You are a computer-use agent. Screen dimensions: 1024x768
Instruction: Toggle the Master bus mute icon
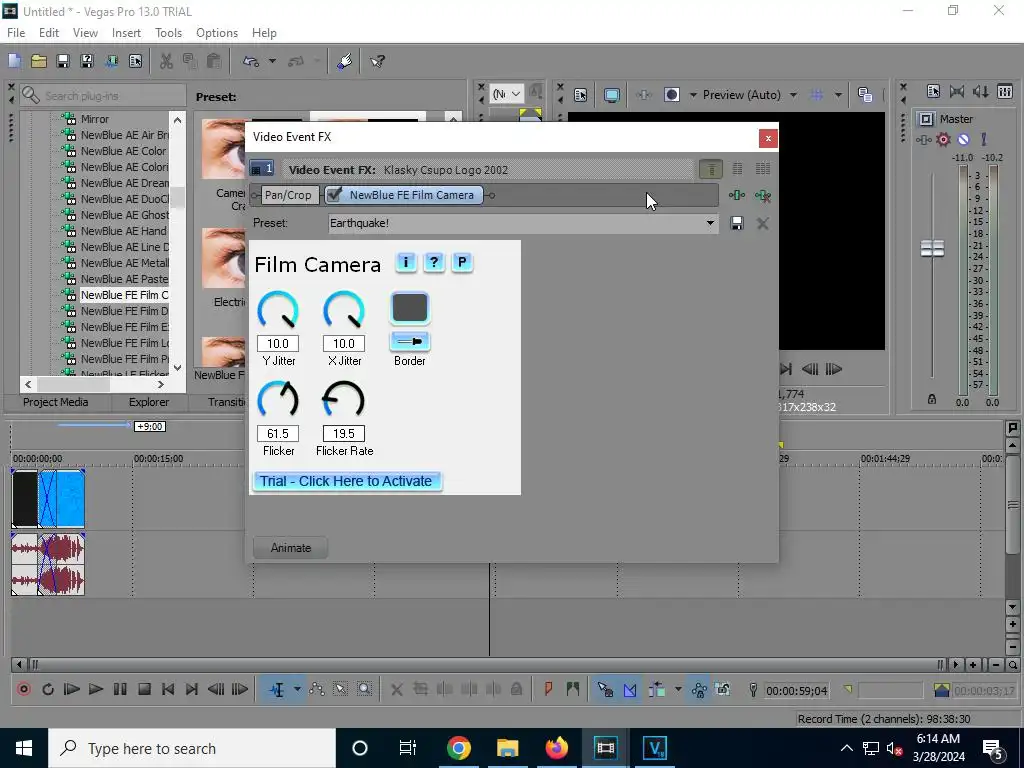[963, 139]
